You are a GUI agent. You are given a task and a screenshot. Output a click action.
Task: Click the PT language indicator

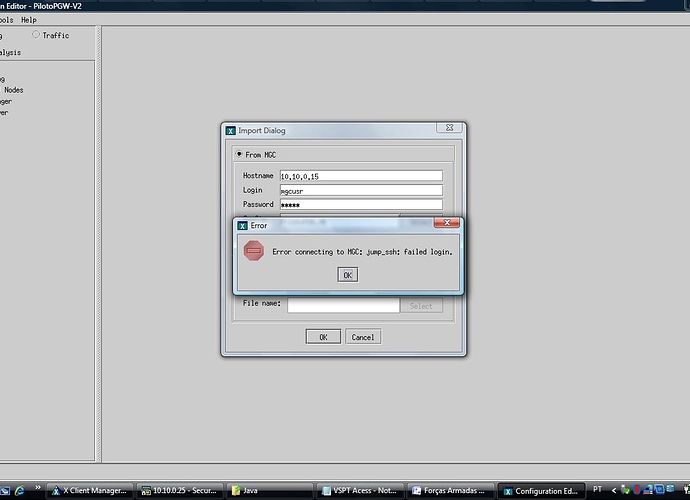(x=597, y=489)
